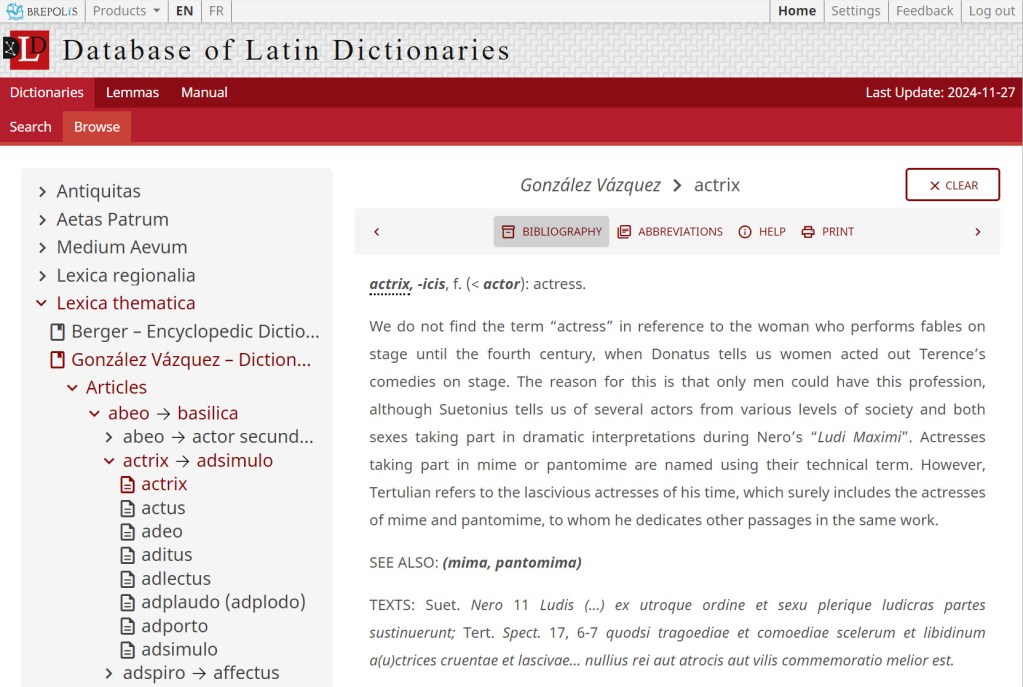Go to previous entry with left chevron
Screen dimensions: 1023x687
tap(377, 231)
